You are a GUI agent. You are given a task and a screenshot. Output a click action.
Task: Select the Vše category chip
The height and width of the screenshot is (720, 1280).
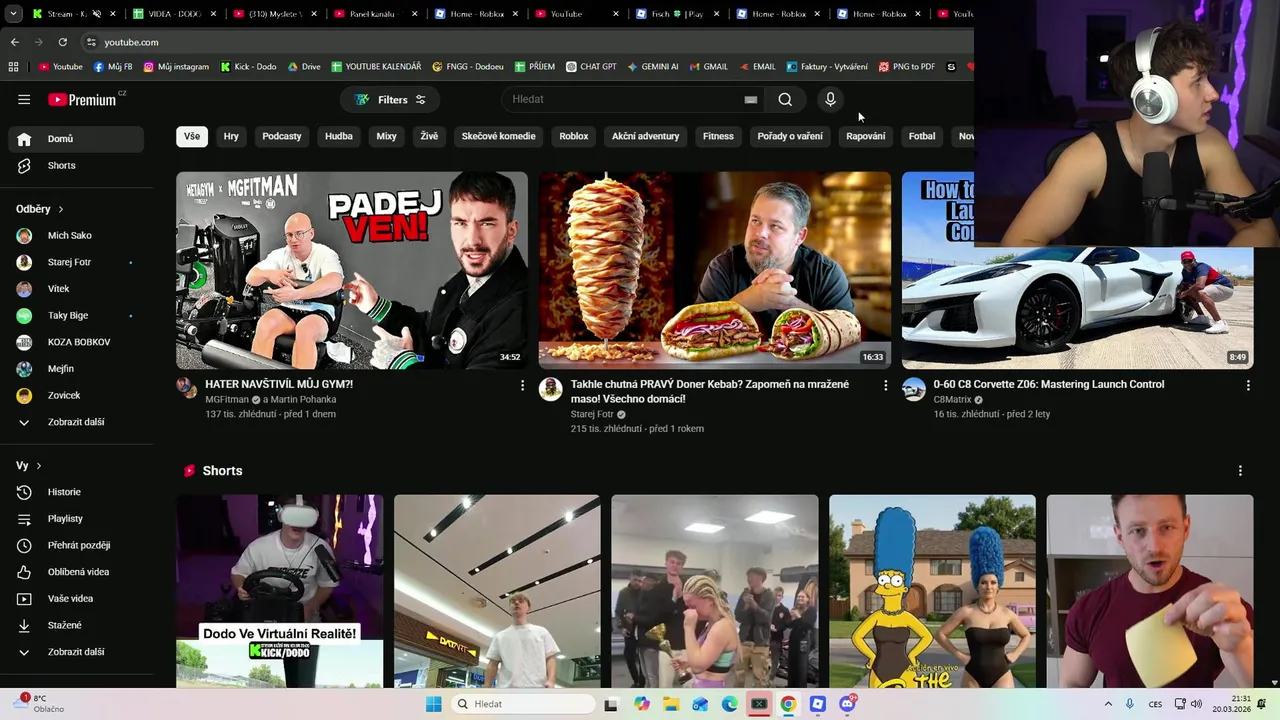pos(192,136)
